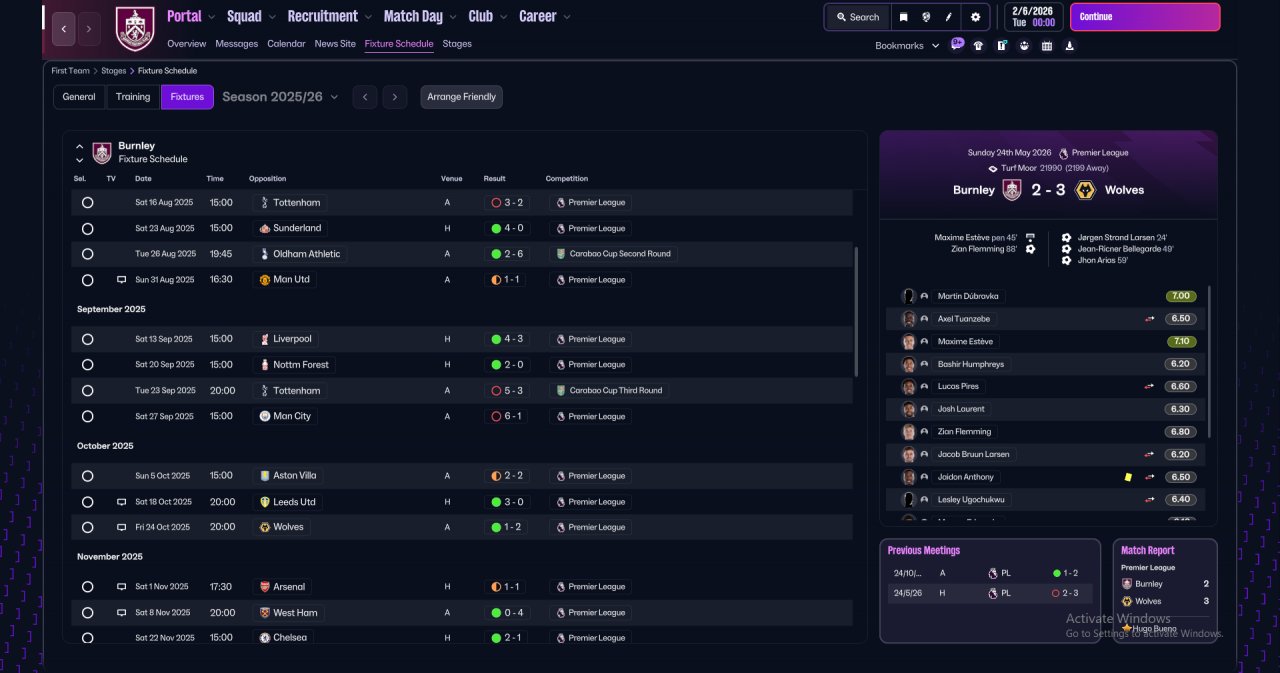Select the Aston Villa fixture radio button

(x=88, y=476)
